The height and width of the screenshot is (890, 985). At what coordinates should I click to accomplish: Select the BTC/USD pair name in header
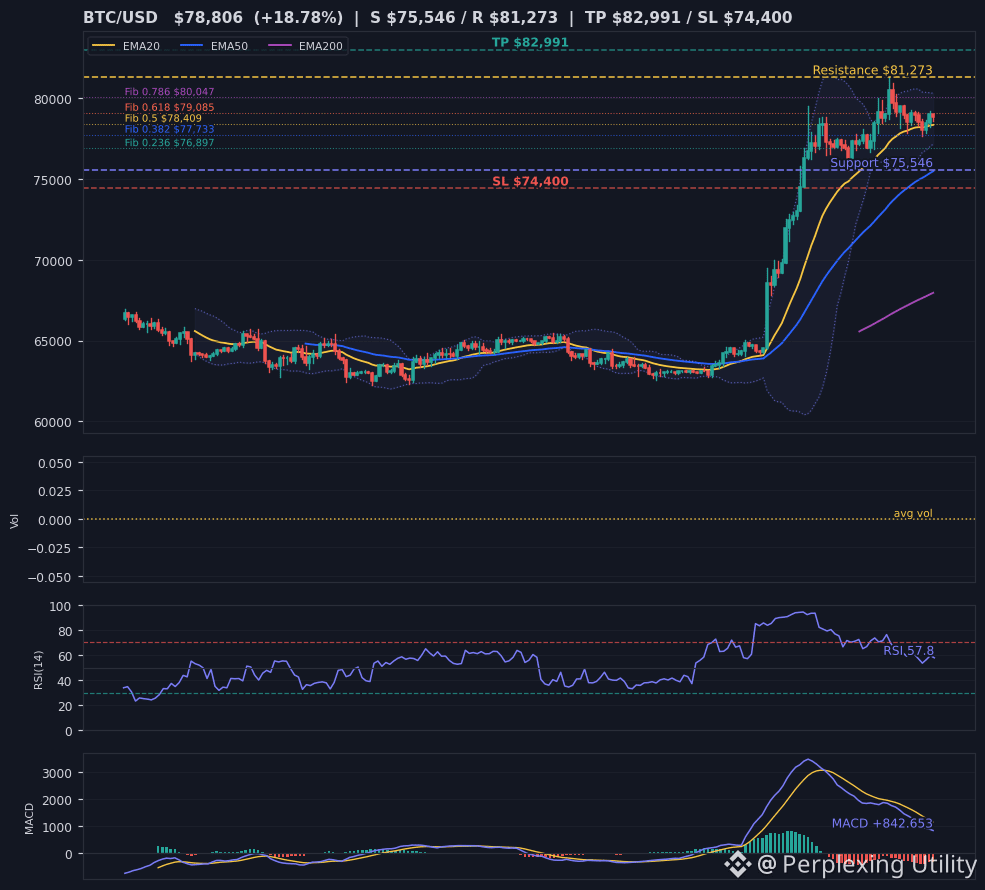[x=121, y=18]
